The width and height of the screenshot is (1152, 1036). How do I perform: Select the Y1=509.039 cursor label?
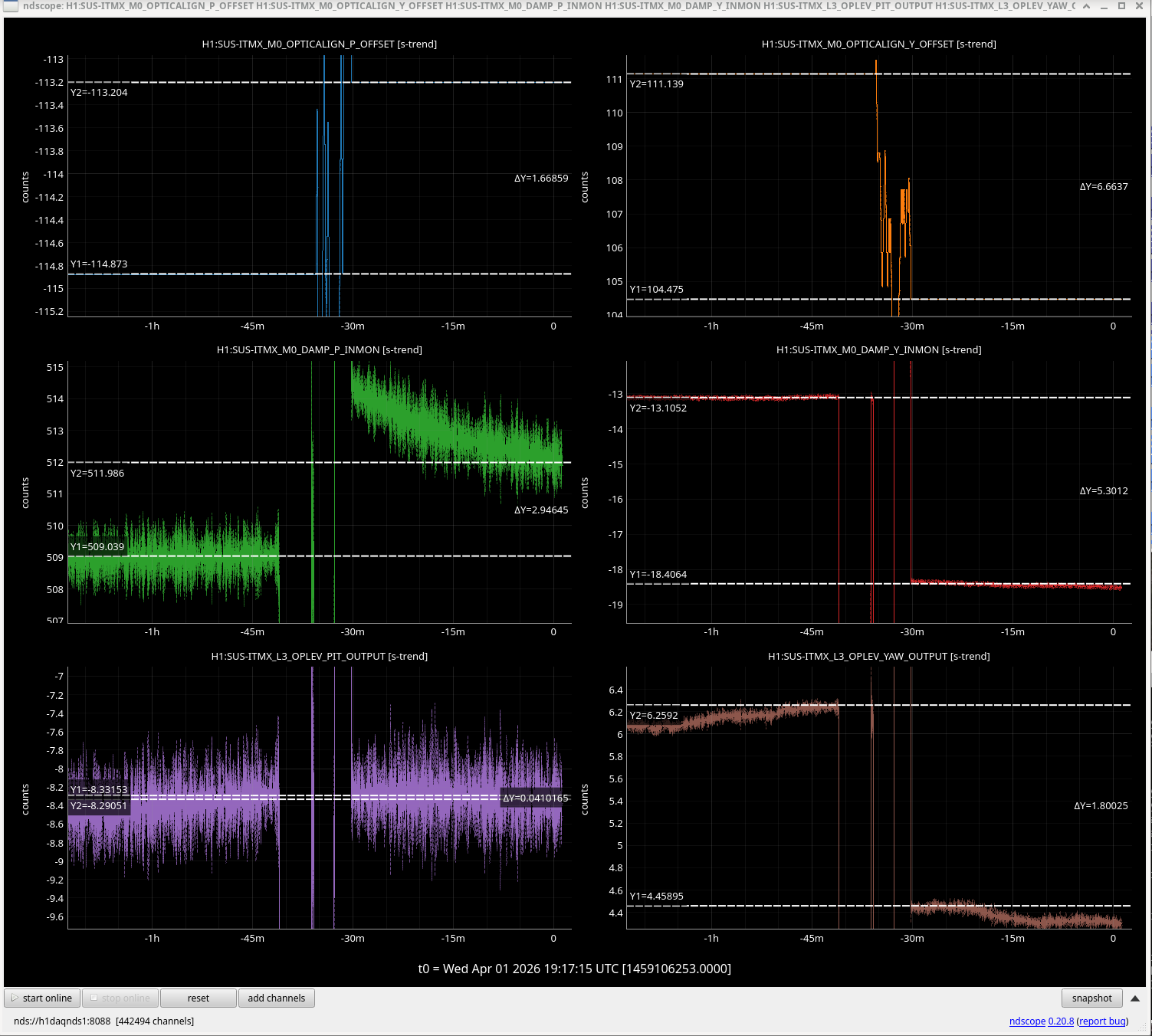[97, 547]
